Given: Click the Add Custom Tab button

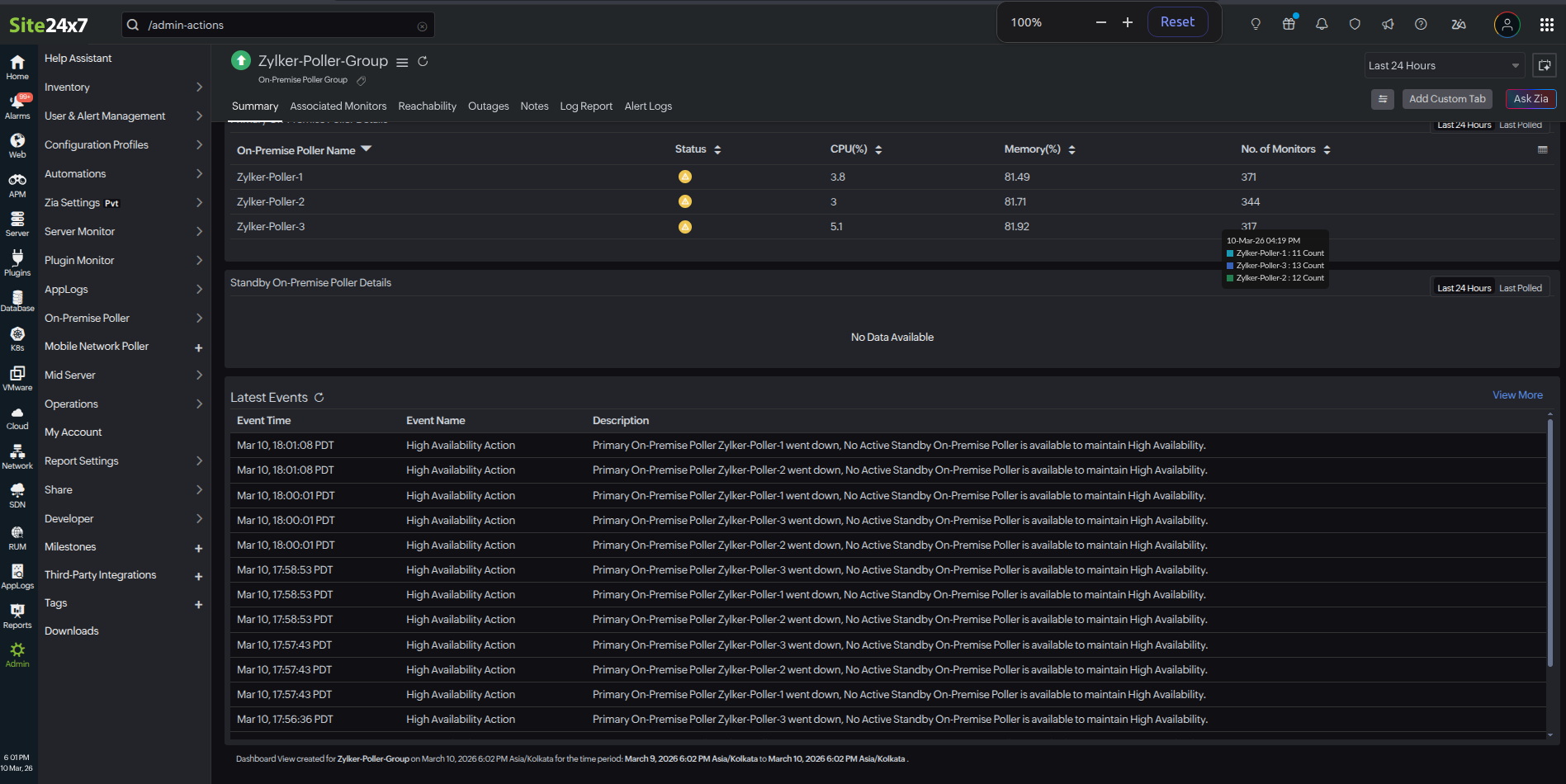Looking at the screenshot, I should point(1446,99).
